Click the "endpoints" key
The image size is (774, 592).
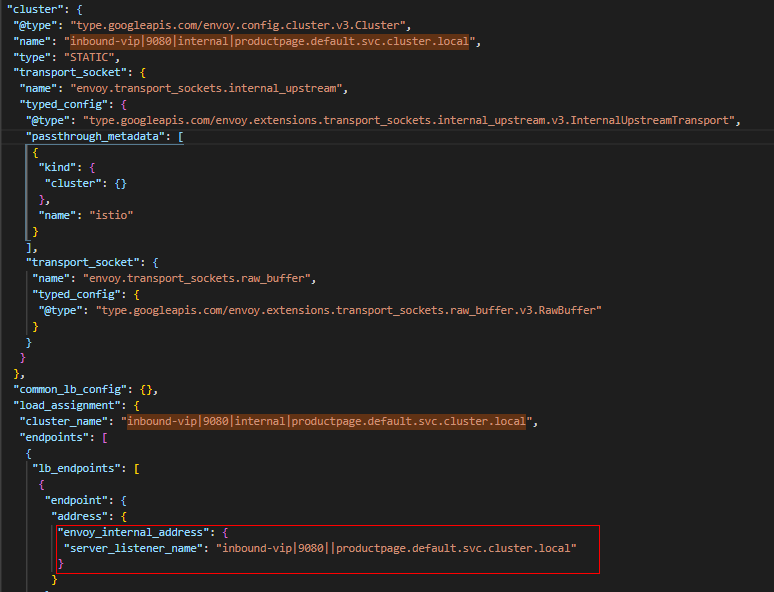pos(54,437)
